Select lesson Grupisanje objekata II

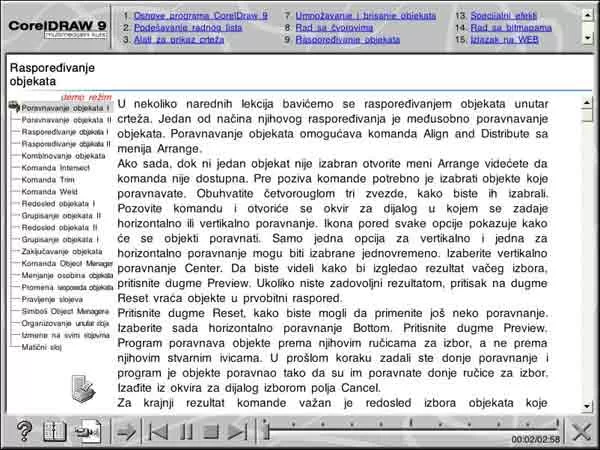tap(61, 215)
